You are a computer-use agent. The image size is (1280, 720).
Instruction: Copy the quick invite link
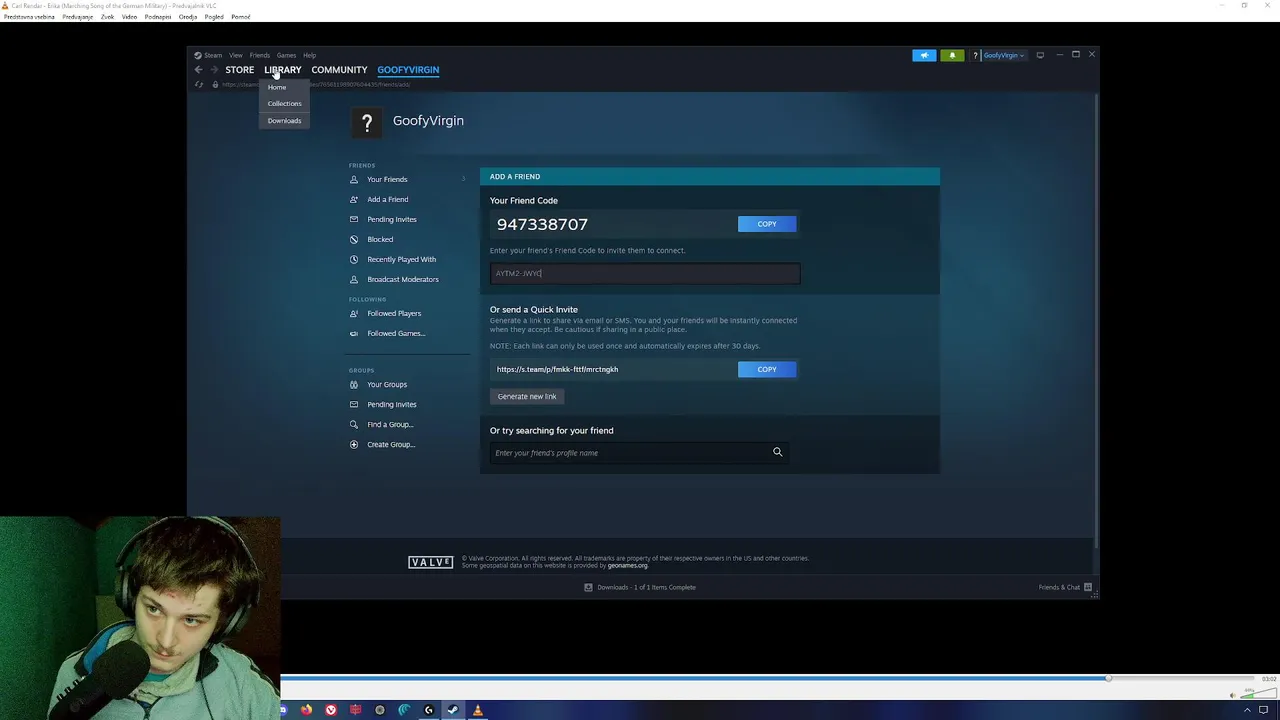click(x=767, y=369)
